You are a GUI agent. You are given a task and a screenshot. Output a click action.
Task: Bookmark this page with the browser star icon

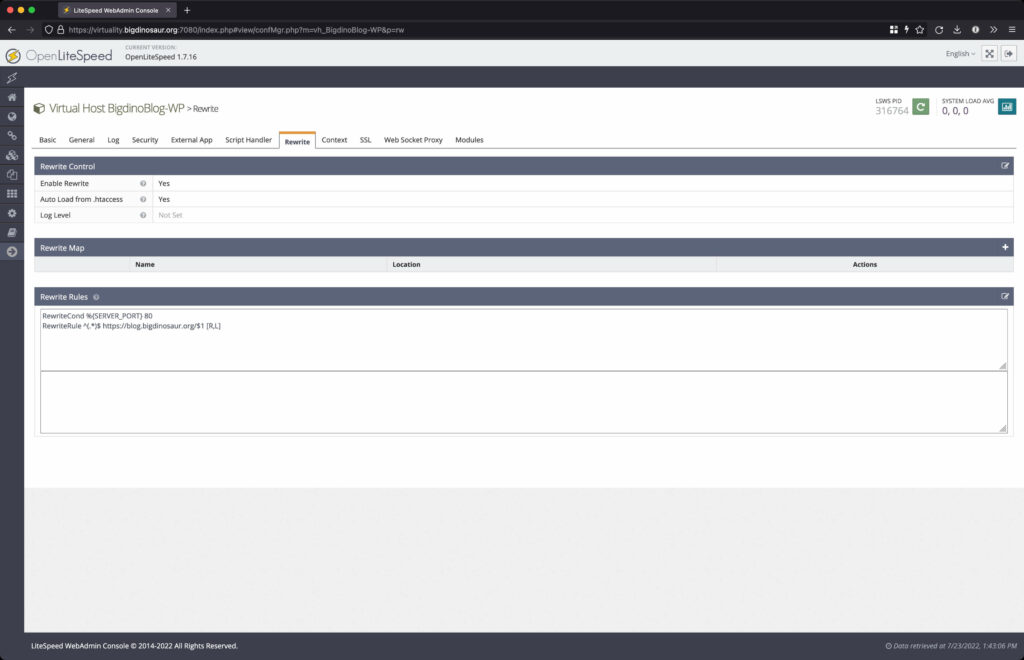(920, 29)
